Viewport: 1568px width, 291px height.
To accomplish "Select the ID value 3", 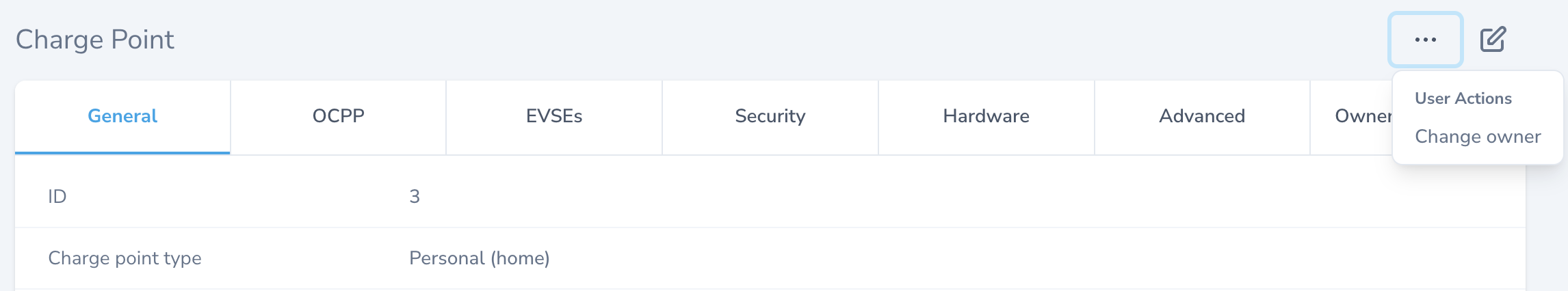I will 415,197.
